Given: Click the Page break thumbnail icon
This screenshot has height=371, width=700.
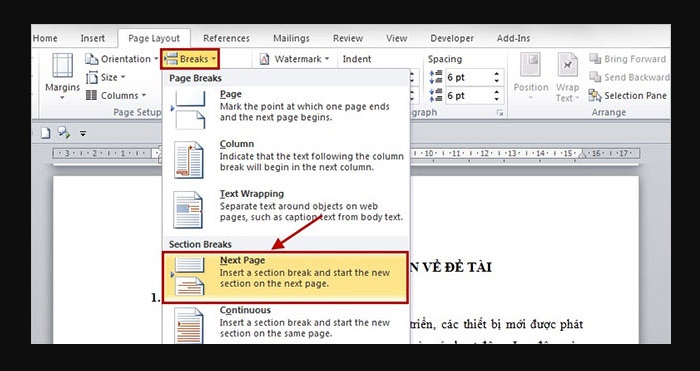Looking at the screenshot, I should coord(189,110).
